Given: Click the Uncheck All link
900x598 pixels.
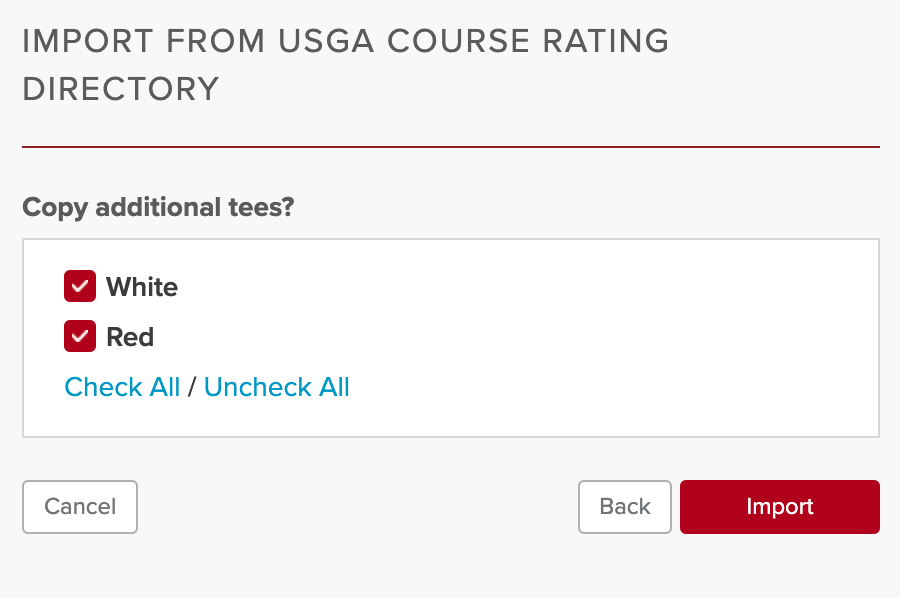Looking at the screenshot, I should coord(277,387).
